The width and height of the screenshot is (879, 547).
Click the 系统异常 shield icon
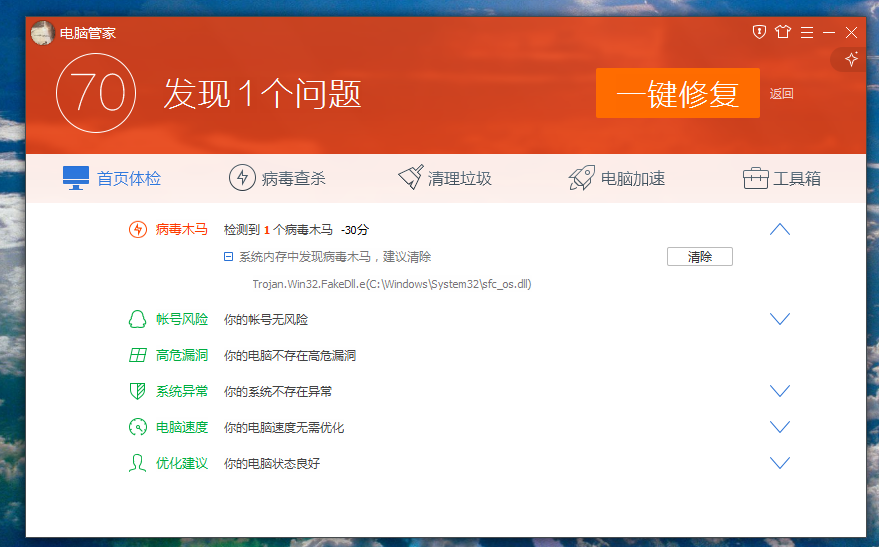pos(137,391)
